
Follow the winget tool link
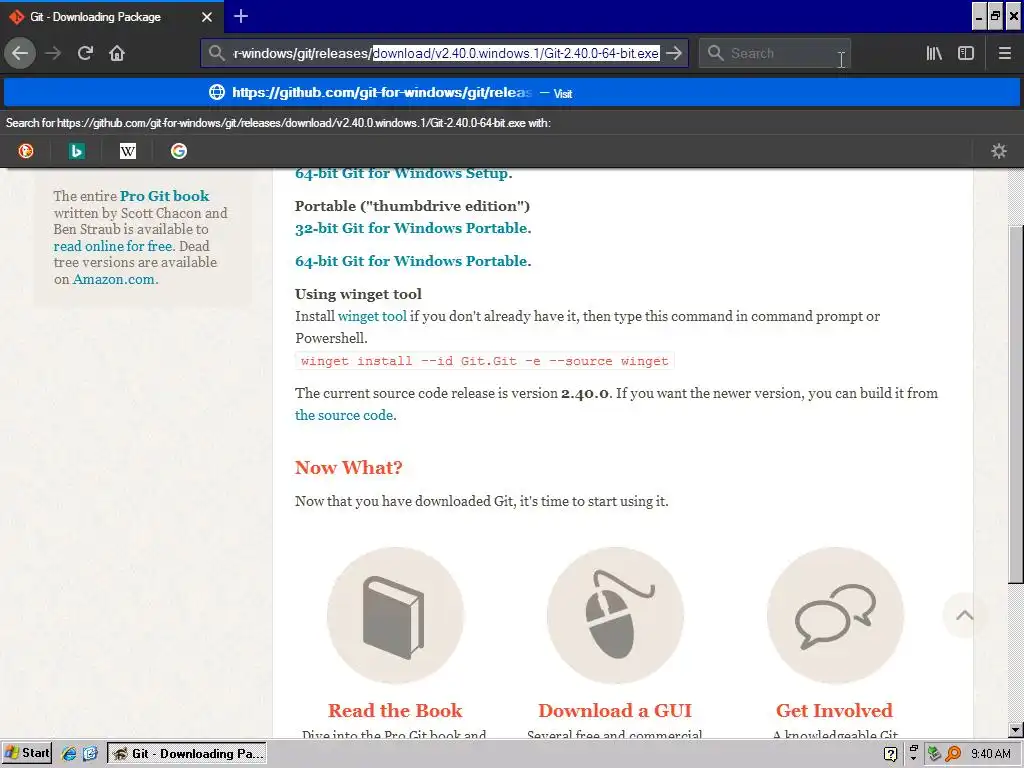coord(372,316)
